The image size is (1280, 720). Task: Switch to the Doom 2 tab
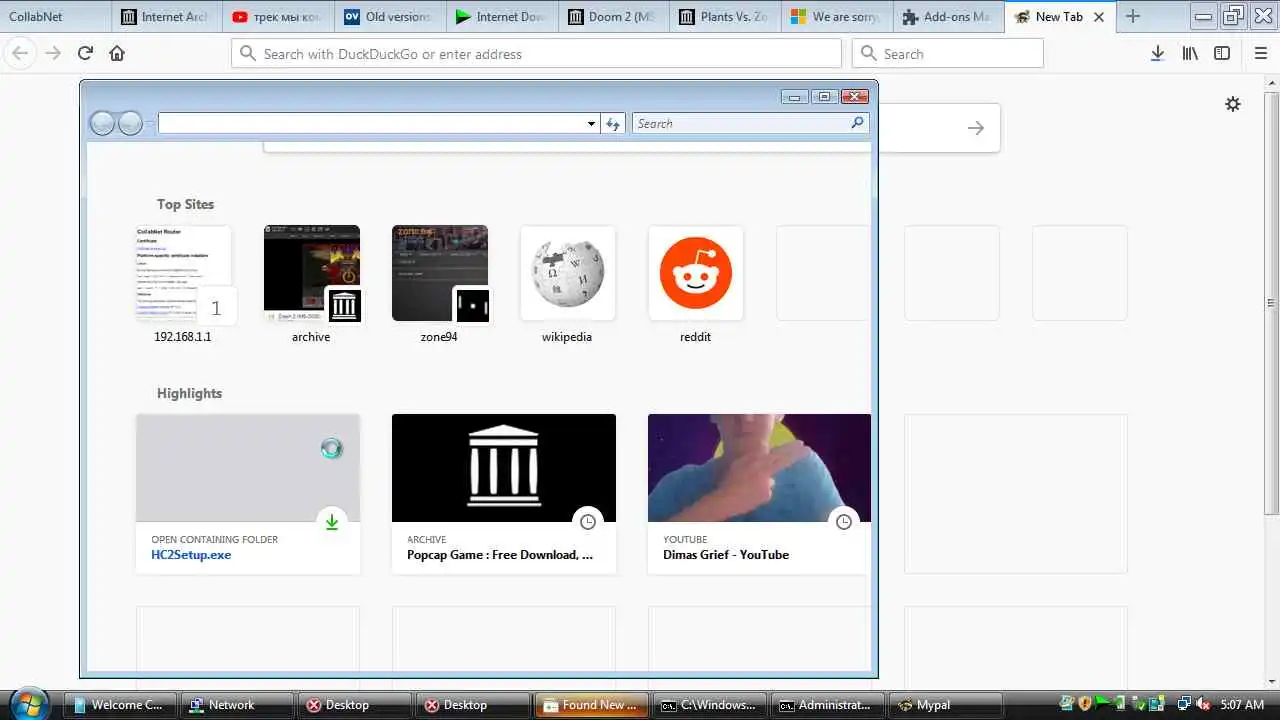pyautogui.click(x=613, y=17)
